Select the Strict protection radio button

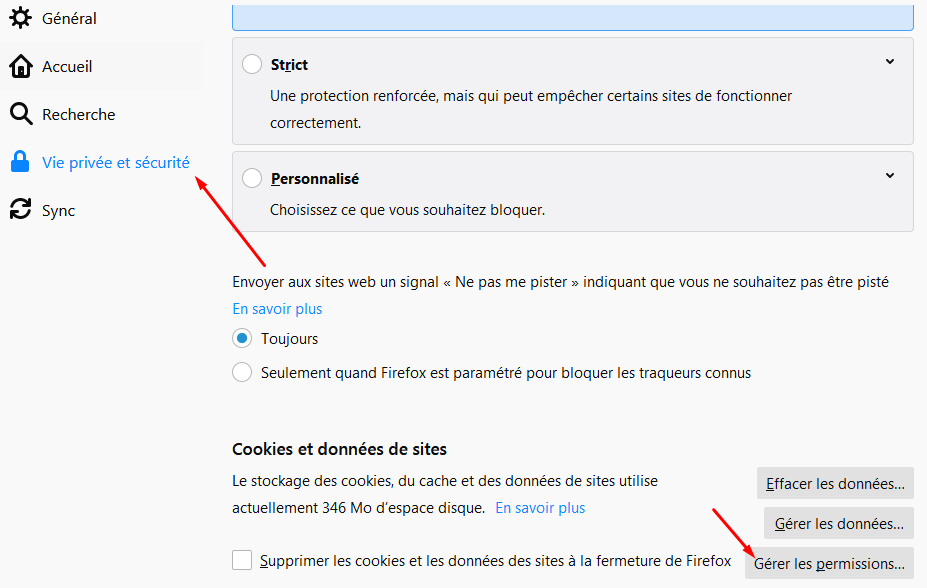pyautogui.click(x=252, y=64)
